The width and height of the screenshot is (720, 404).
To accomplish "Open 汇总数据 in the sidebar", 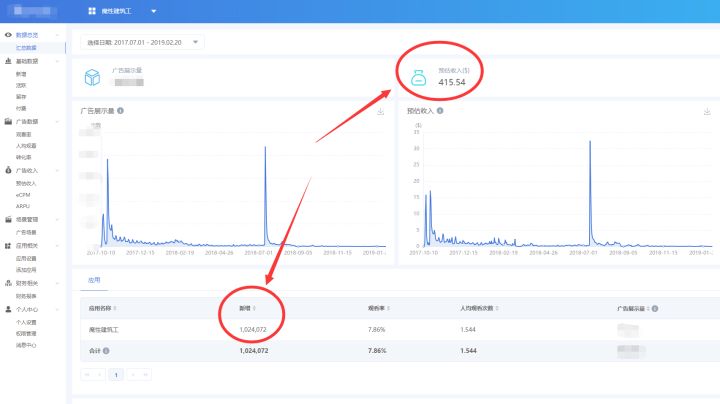I will tap(26, 48).
